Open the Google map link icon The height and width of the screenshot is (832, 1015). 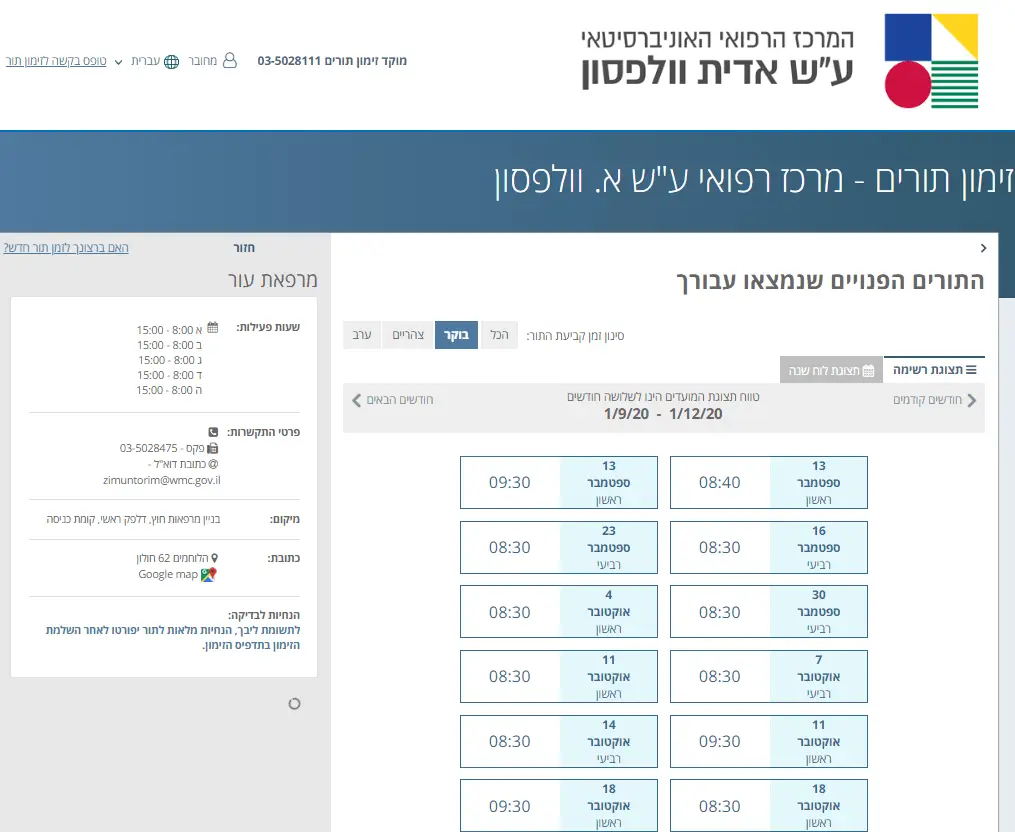(x=208, y=575)
